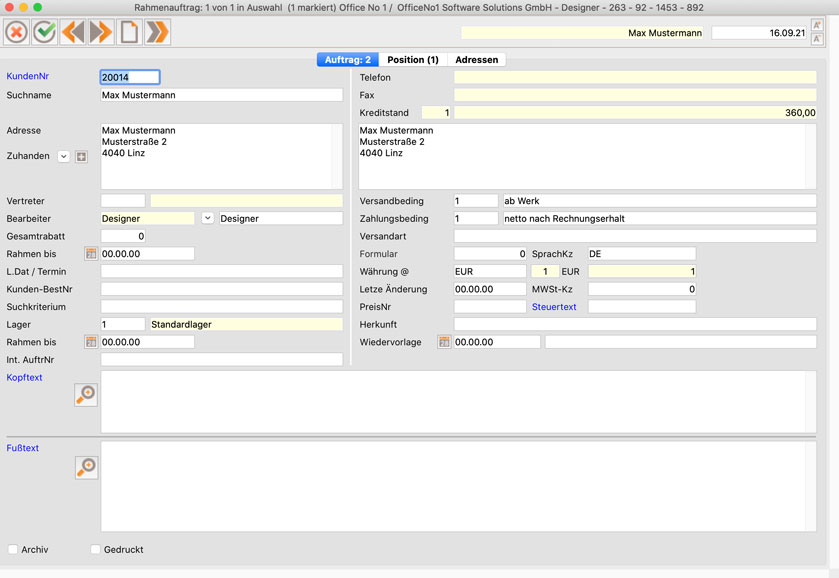Screen dimensions: 839x578
Task: Expand the Bearbeiter dropdown arrow
Action: click(208, 218)
